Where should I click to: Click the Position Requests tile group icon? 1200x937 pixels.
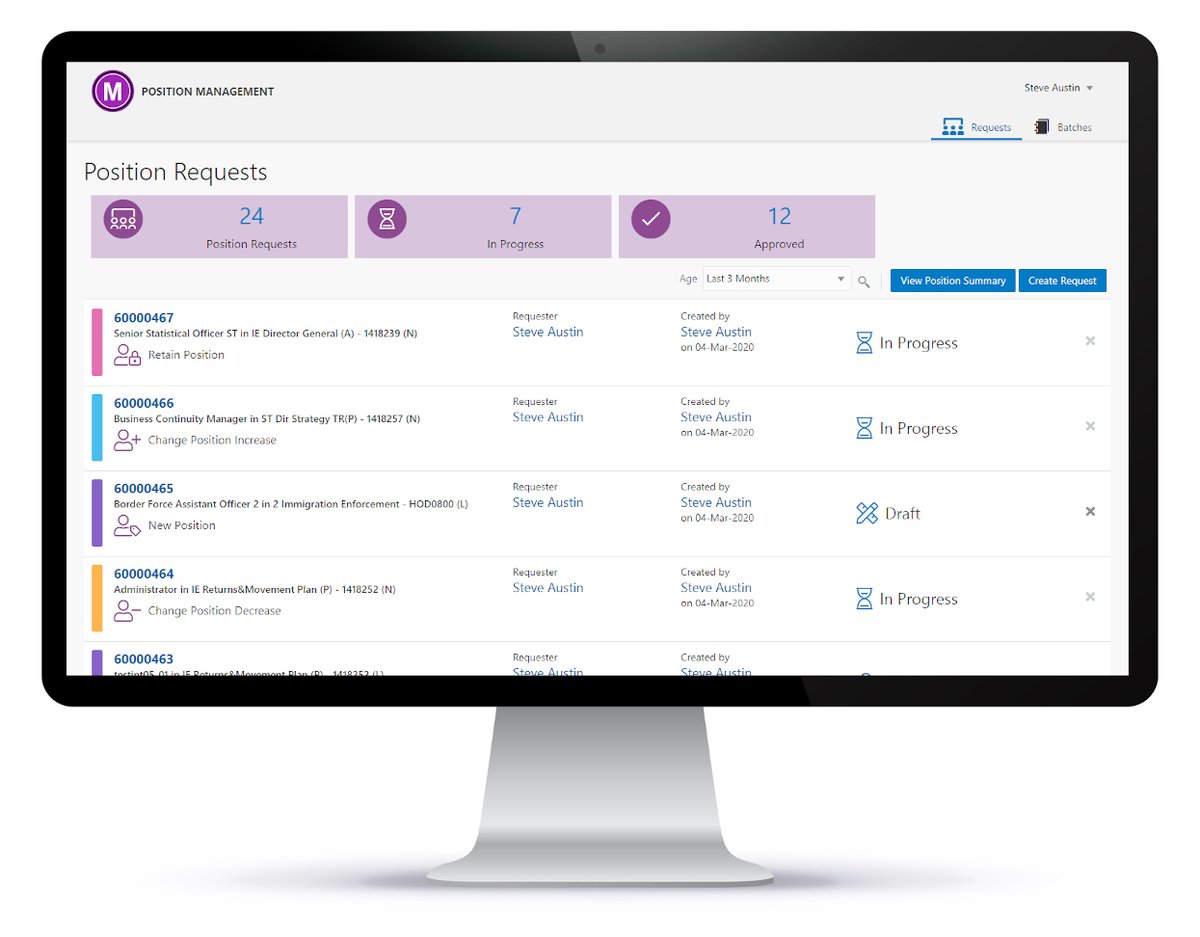(123, 219)
